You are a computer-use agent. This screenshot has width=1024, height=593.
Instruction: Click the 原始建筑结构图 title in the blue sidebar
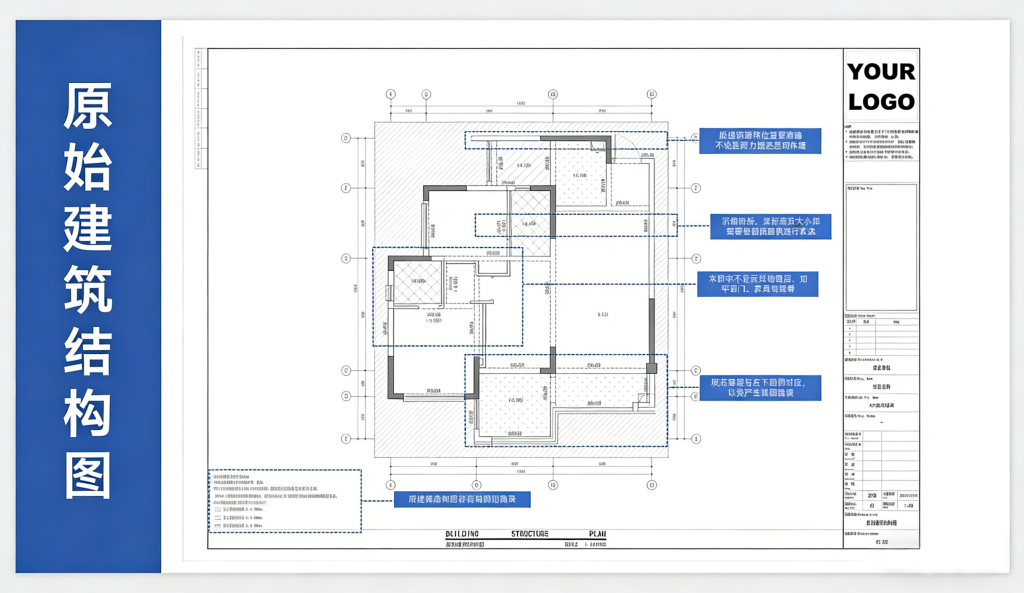(88, 290)
